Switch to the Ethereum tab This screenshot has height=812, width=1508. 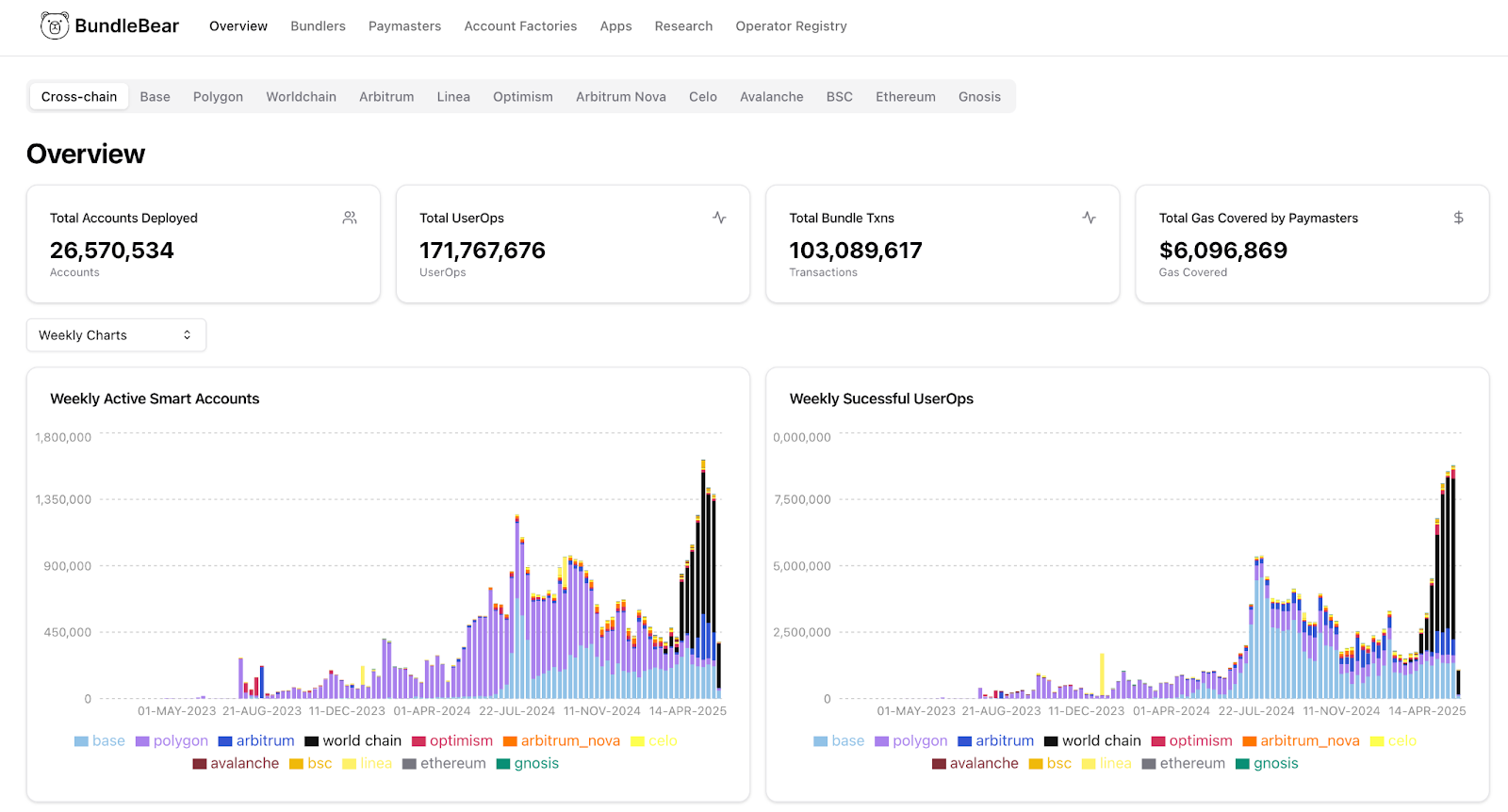coord(906,97)
